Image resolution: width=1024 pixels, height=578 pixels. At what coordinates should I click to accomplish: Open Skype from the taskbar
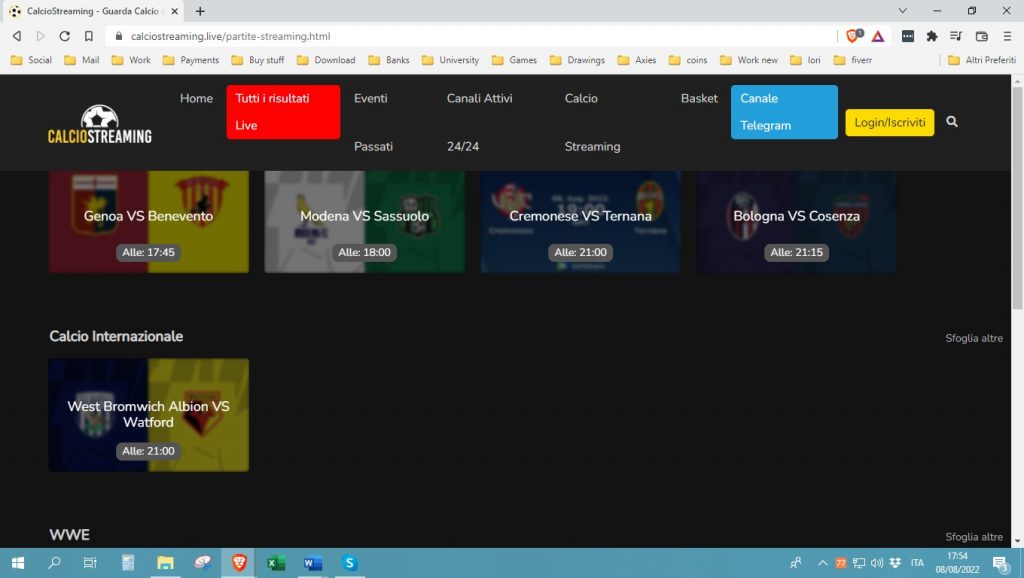click(349, 564)
